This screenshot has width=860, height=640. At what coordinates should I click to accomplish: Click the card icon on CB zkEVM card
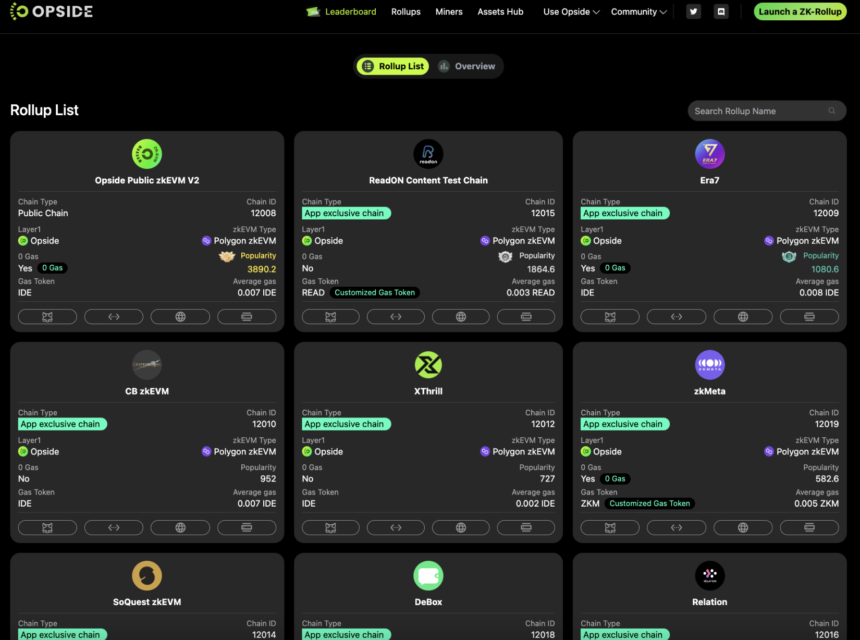tap(247, 528)
